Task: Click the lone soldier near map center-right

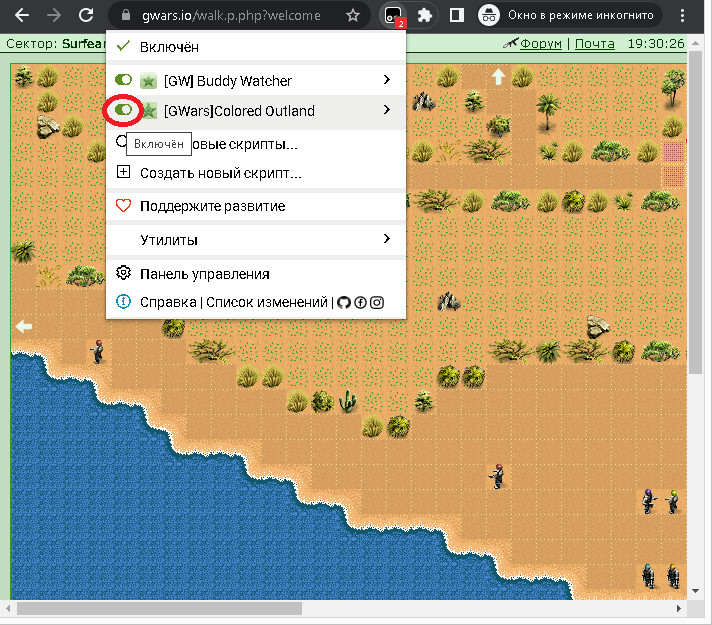Action: (x=497, y=476)
